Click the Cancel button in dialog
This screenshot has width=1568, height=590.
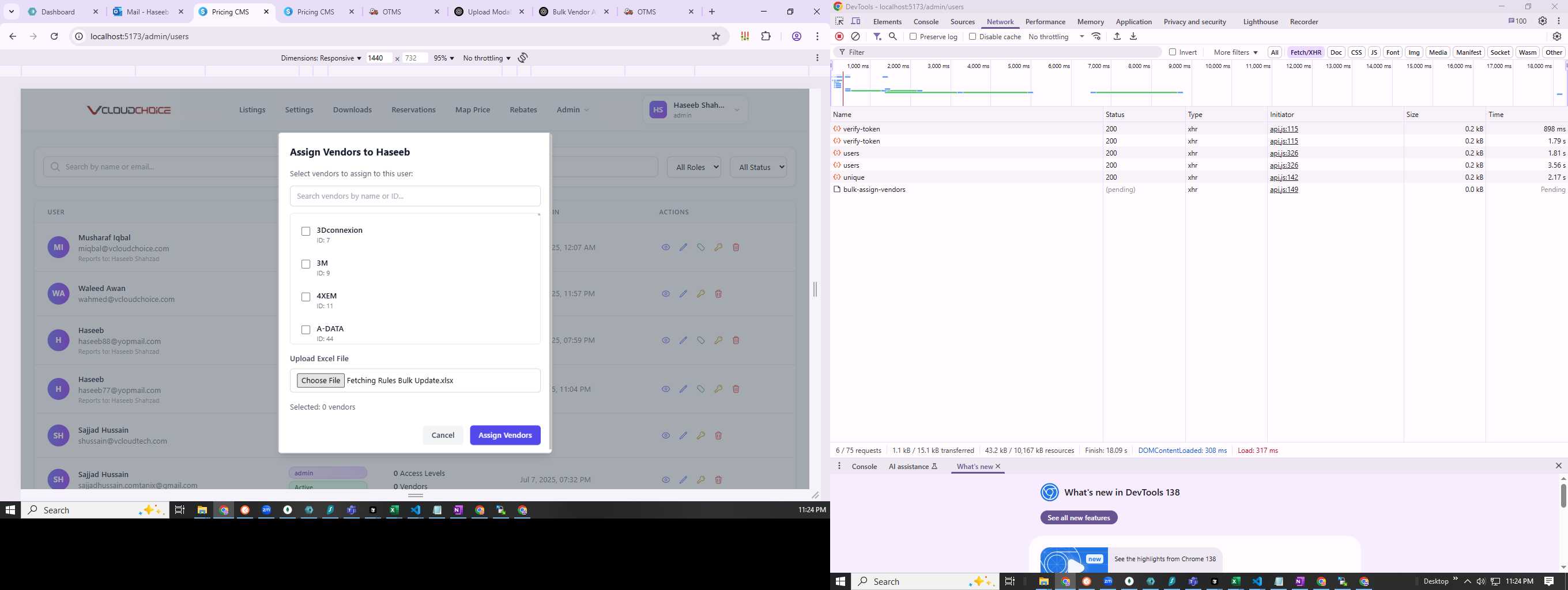click(443, 436)
